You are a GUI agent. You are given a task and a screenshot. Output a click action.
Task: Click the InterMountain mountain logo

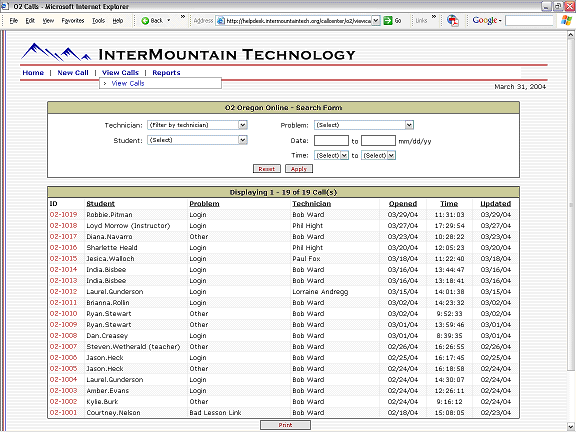(x=55, y=52)
